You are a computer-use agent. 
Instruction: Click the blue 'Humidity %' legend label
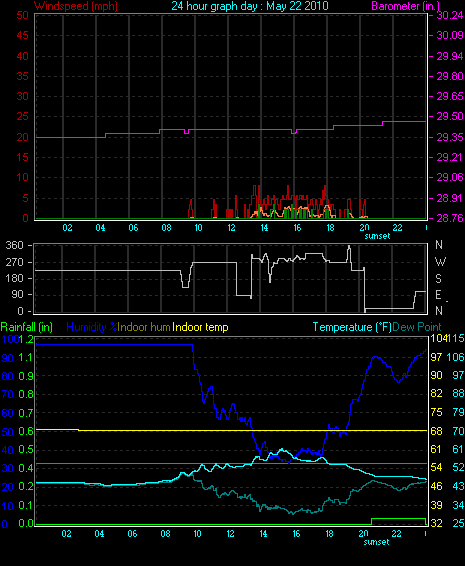point(92,327)
